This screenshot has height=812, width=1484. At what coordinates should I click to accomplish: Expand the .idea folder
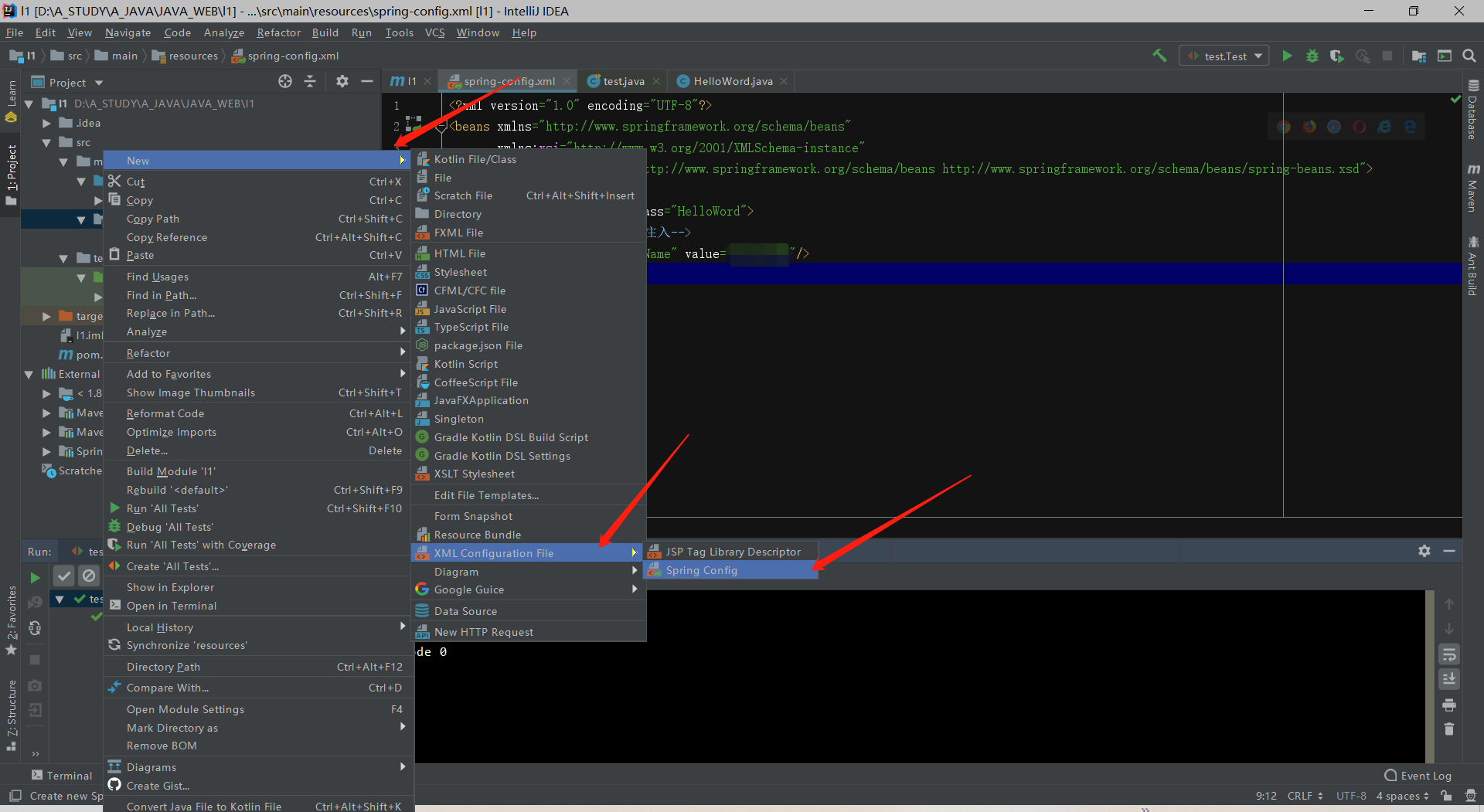pyautogui.click(x=46, y=123)
